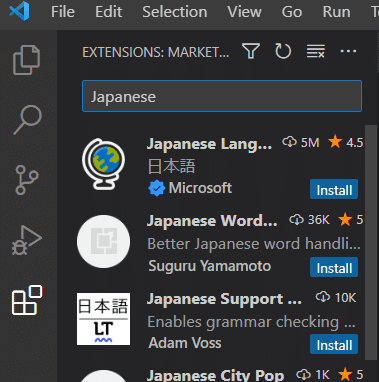Open Source Control view
The image size is (379, 382).
(27, 180)
